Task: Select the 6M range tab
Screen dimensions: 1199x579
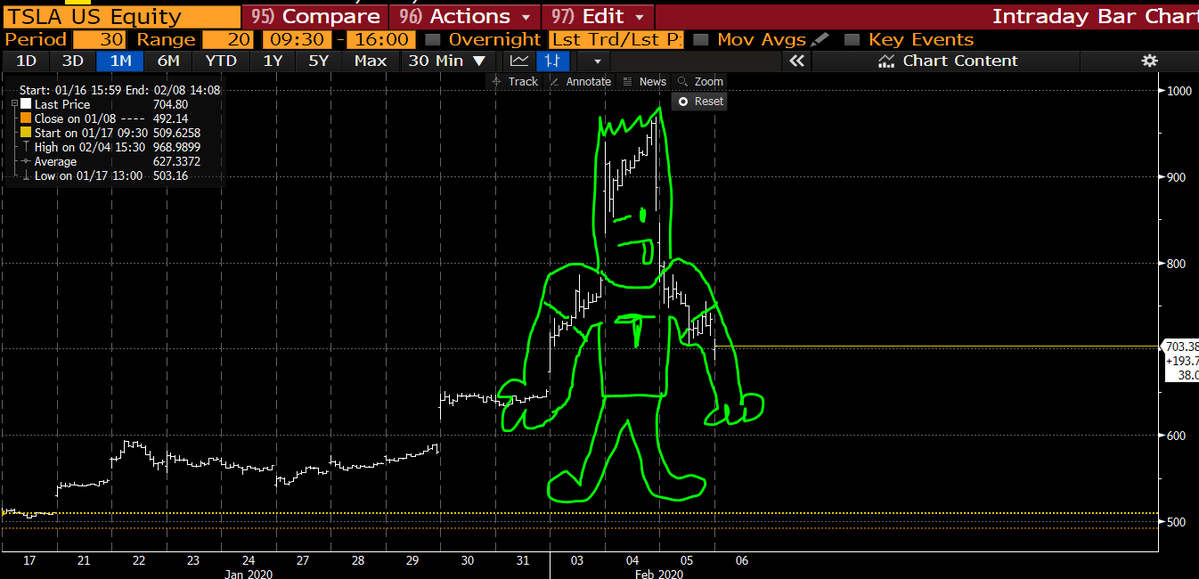Action: coord(168,61)
